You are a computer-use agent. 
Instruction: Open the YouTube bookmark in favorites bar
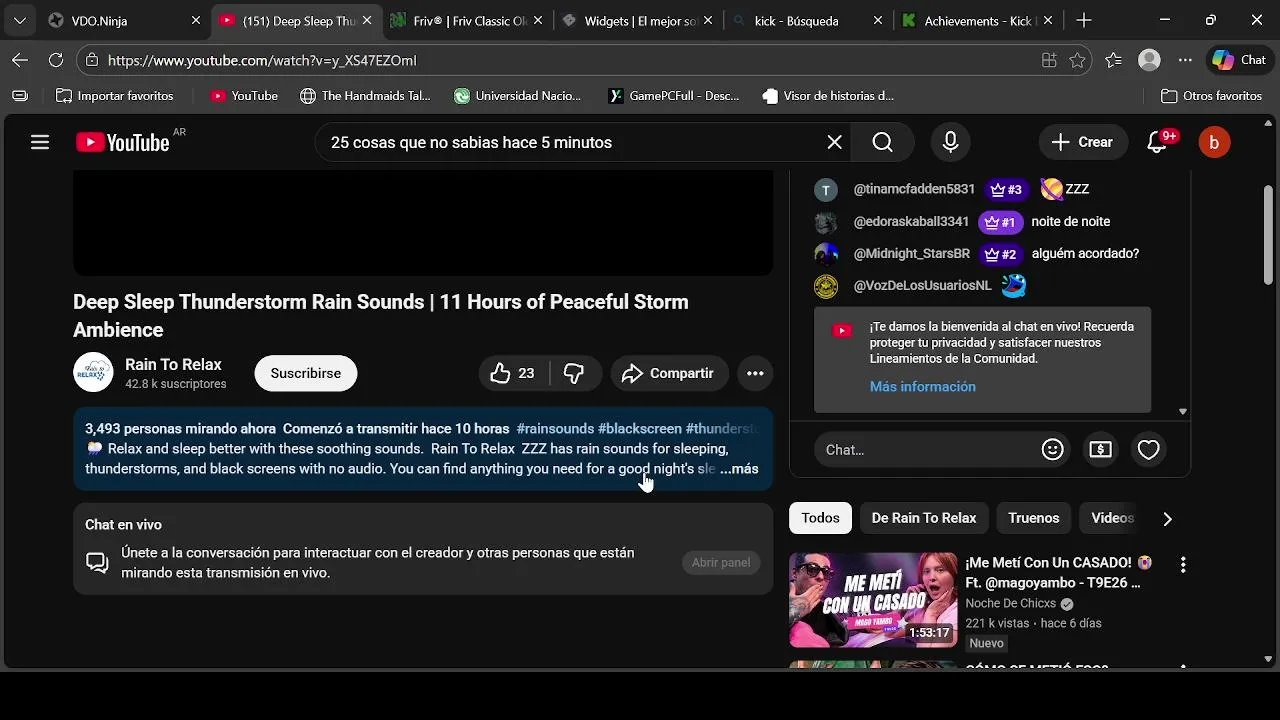click(x=244, y=96)
